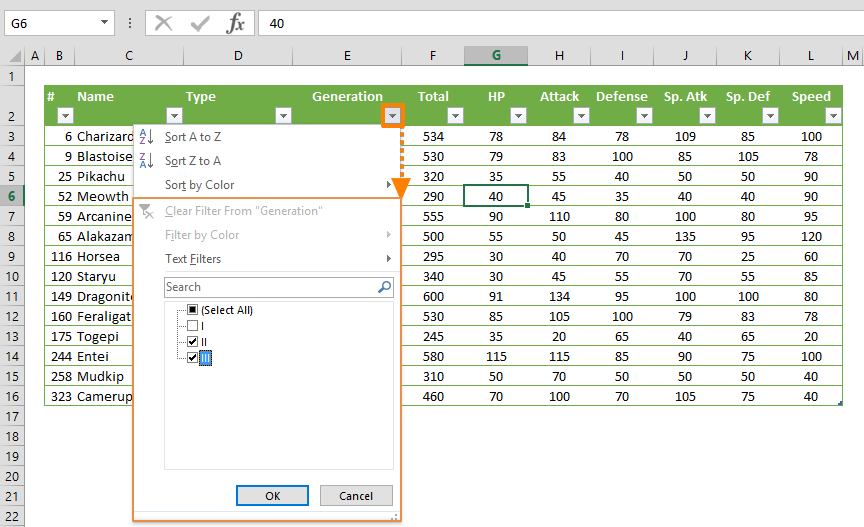Open the Speed column filter dropdown
The image size is (864, 527).
click(833, 116)
